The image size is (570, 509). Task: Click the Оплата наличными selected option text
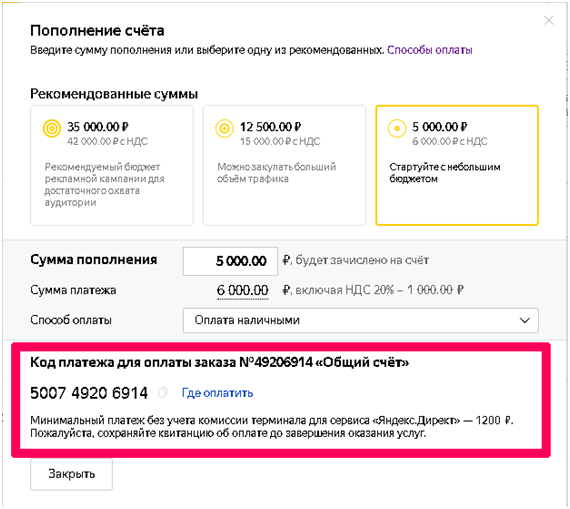(x=247, y=320)
